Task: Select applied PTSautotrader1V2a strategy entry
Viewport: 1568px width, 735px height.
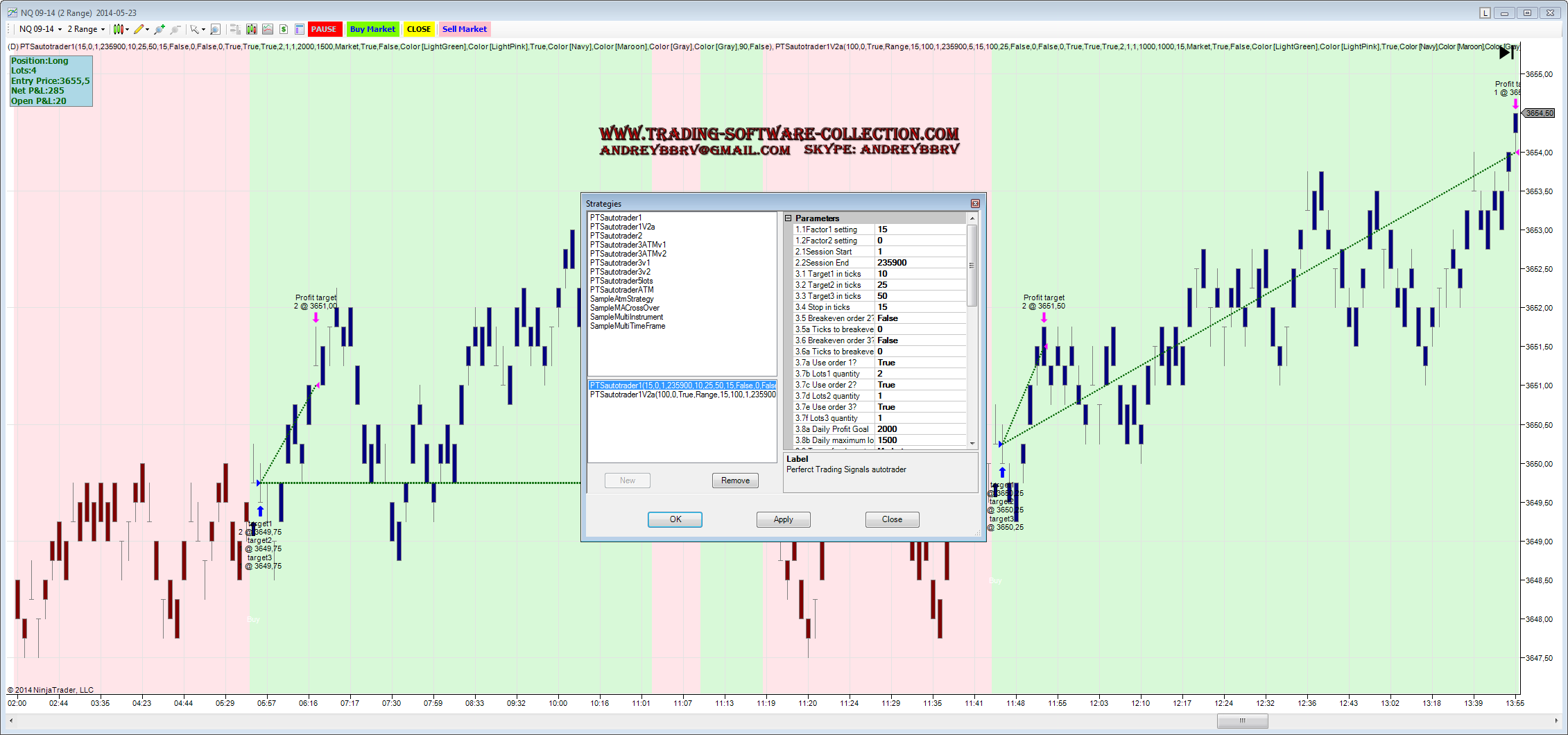Action: click(x=682, y=395)
